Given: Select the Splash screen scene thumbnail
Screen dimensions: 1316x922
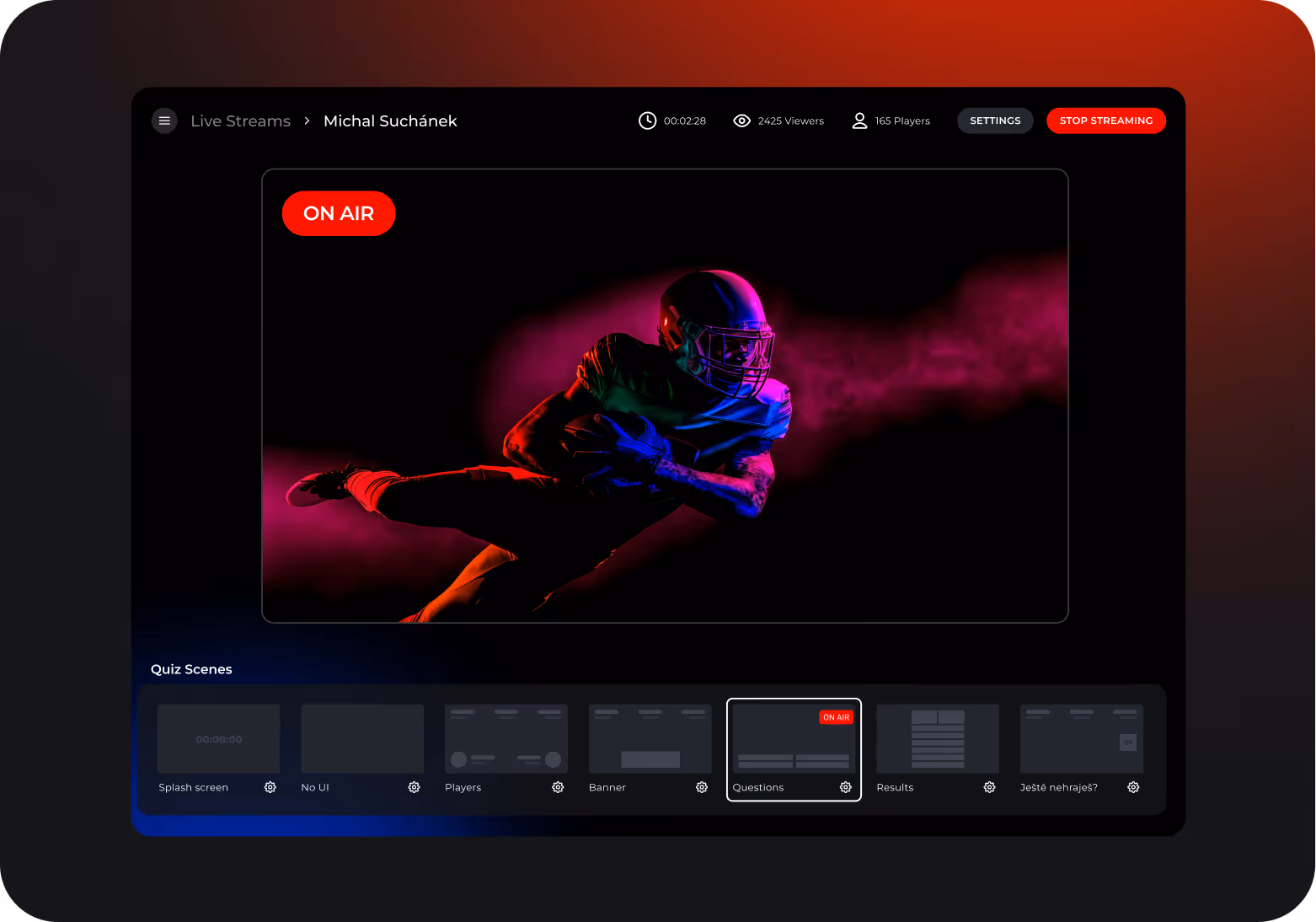Looking at the screenshot, I should [218, 739].
